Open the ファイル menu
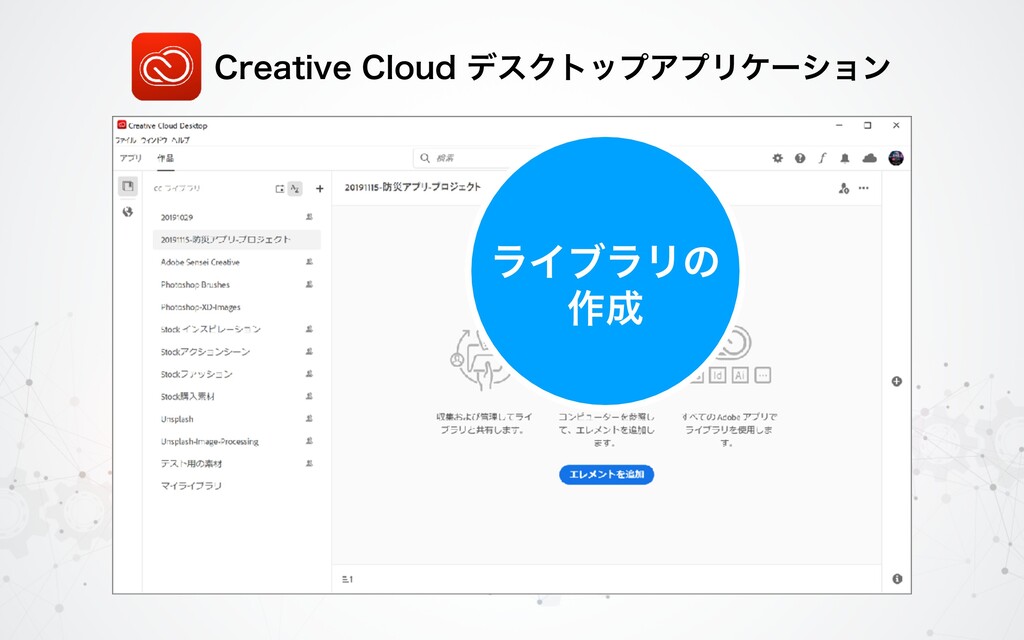The height and width of the screenshot is (640, 1024). pyautogui.click(x=125, y=140)
